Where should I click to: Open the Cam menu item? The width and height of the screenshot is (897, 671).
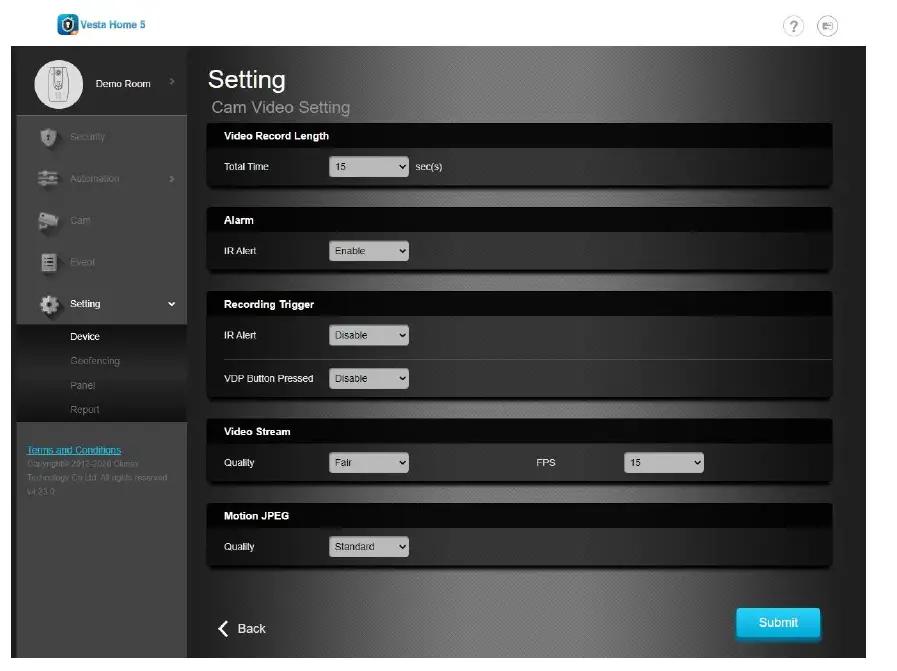point(80,220)
